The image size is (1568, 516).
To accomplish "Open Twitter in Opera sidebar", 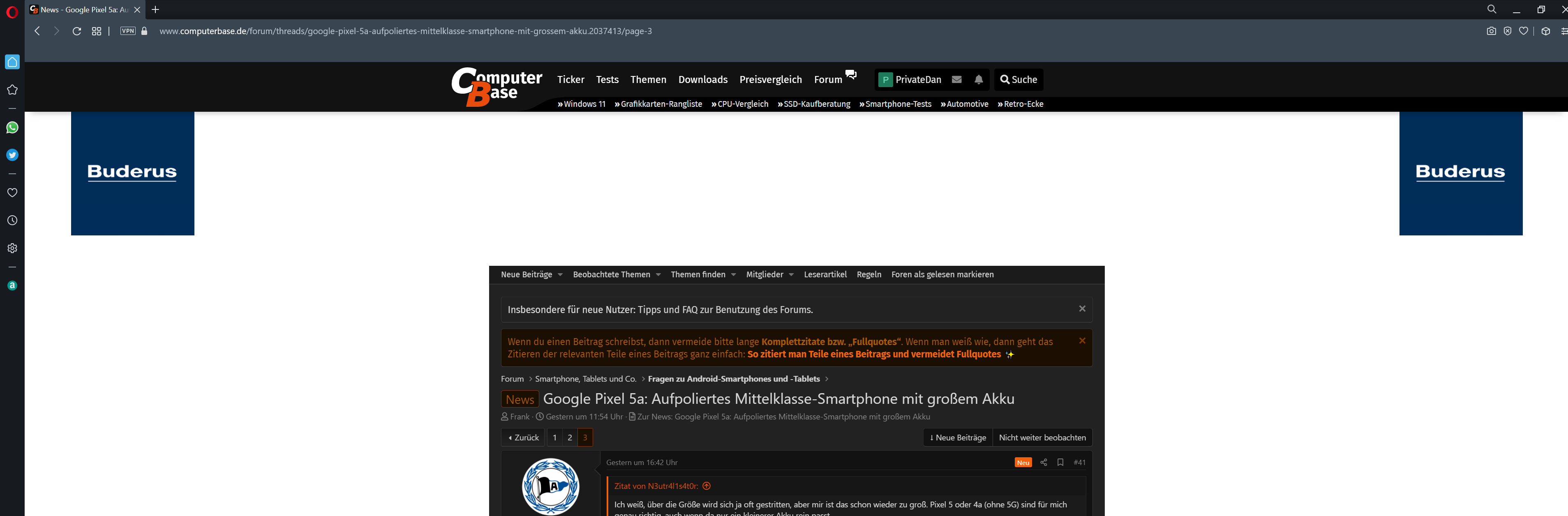I will point(12,155).
